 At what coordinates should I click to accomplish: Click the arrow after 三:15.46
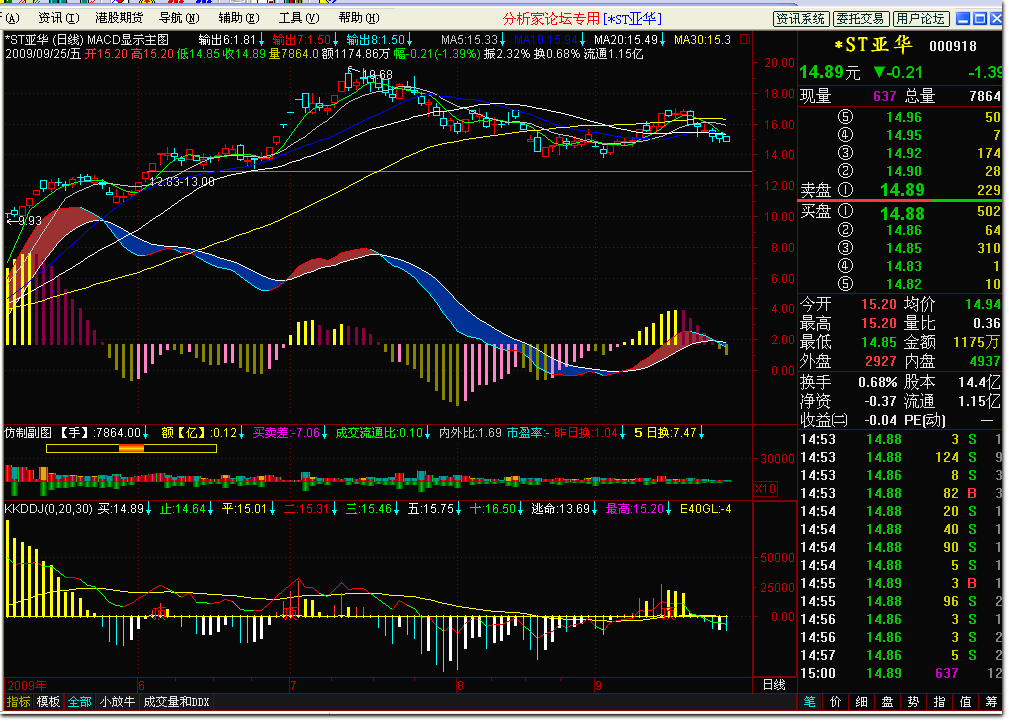pyautogui.click(x=396, y=509)
